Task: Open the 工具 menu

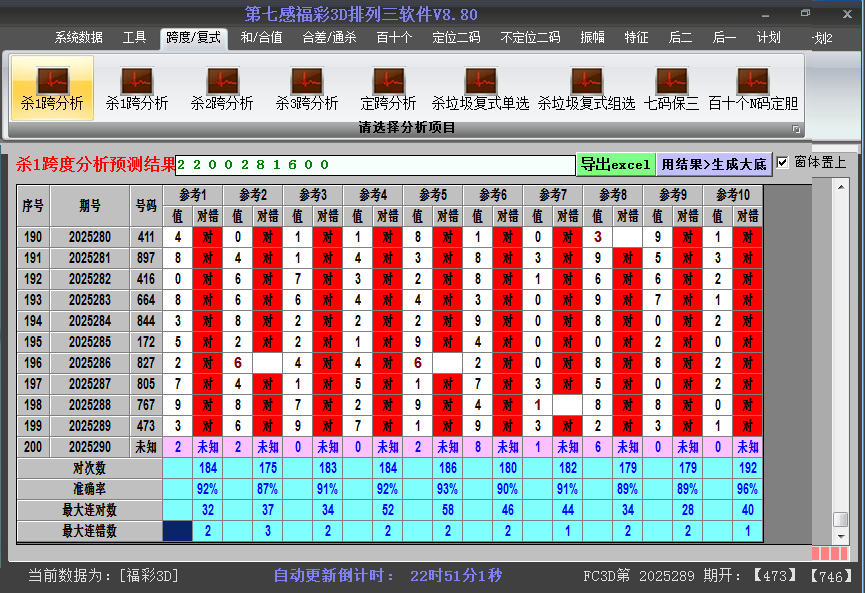Action: point(134,37)
